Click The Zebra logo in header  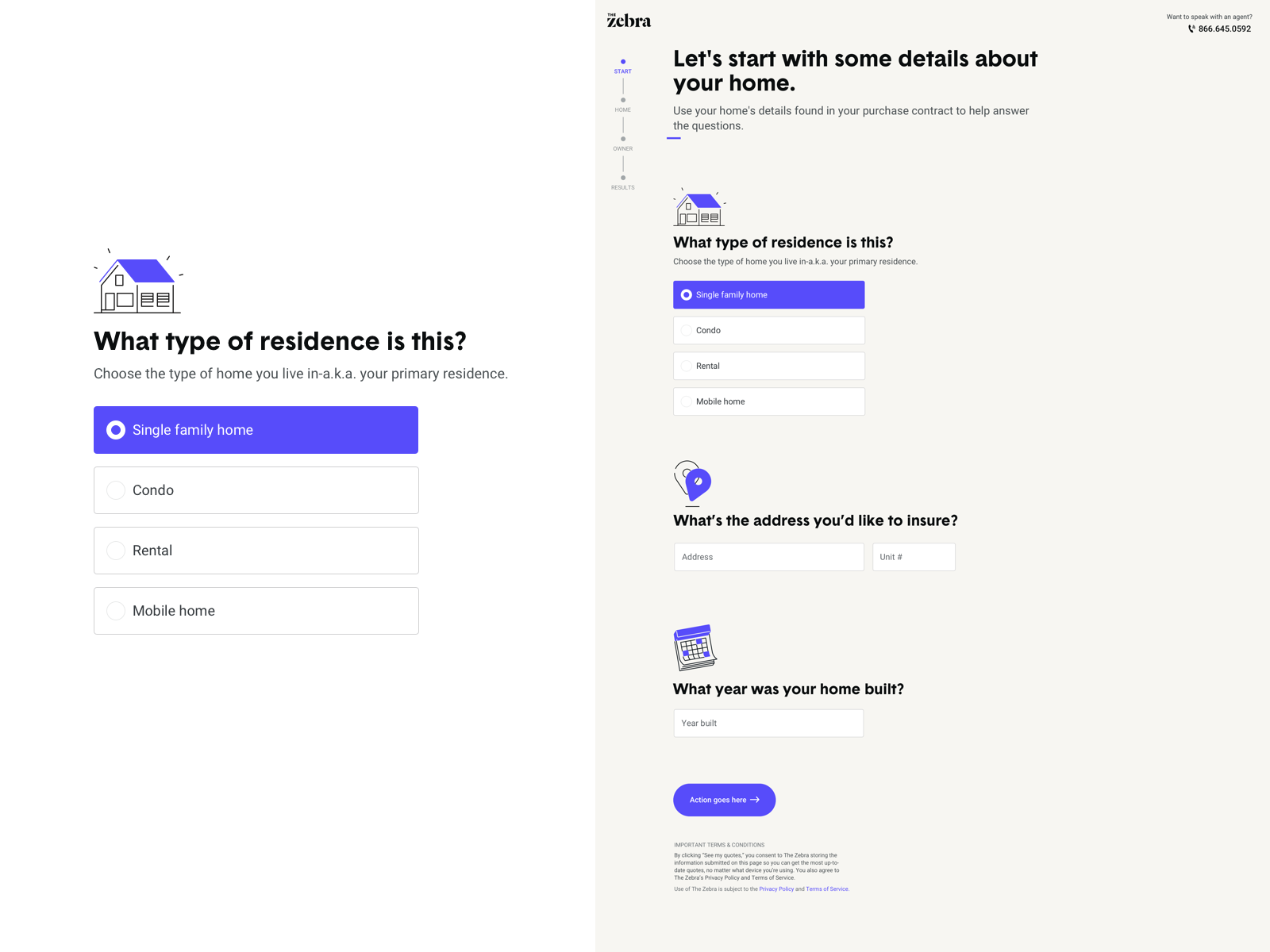pos(629,21)
